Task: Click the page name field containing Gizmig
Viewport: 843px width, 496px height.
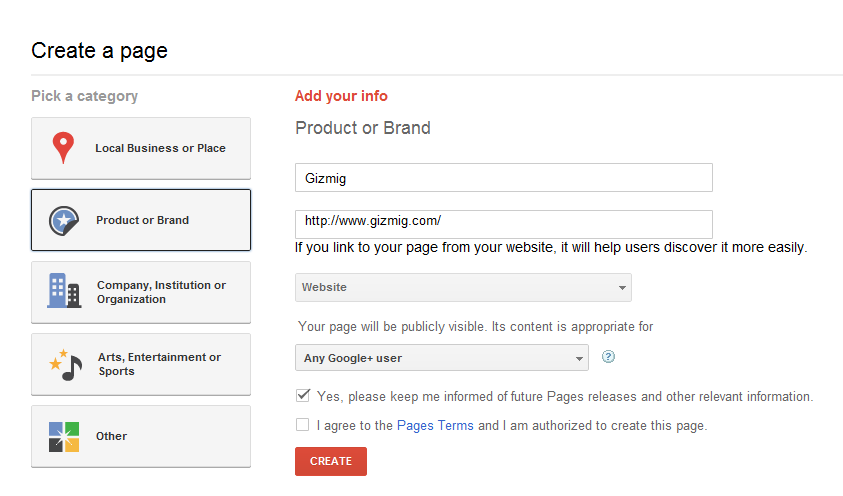Action: click(x=504, y=178)
